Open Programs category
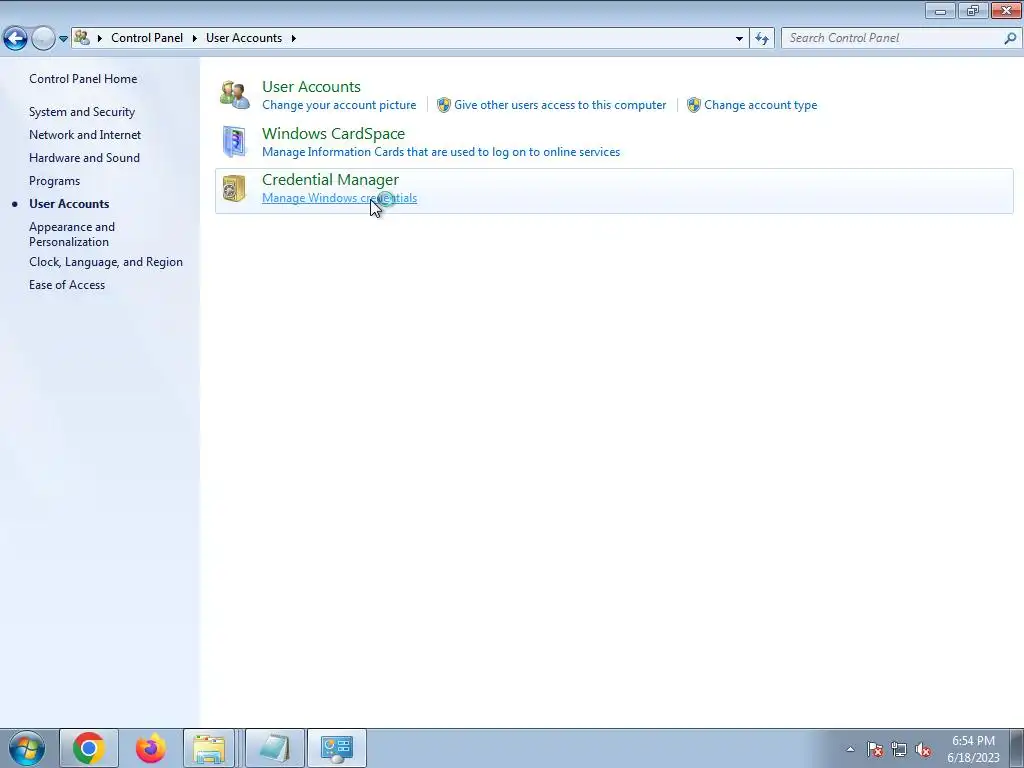The width and height of the screenshot is (1024, 768). coord(54,181)
